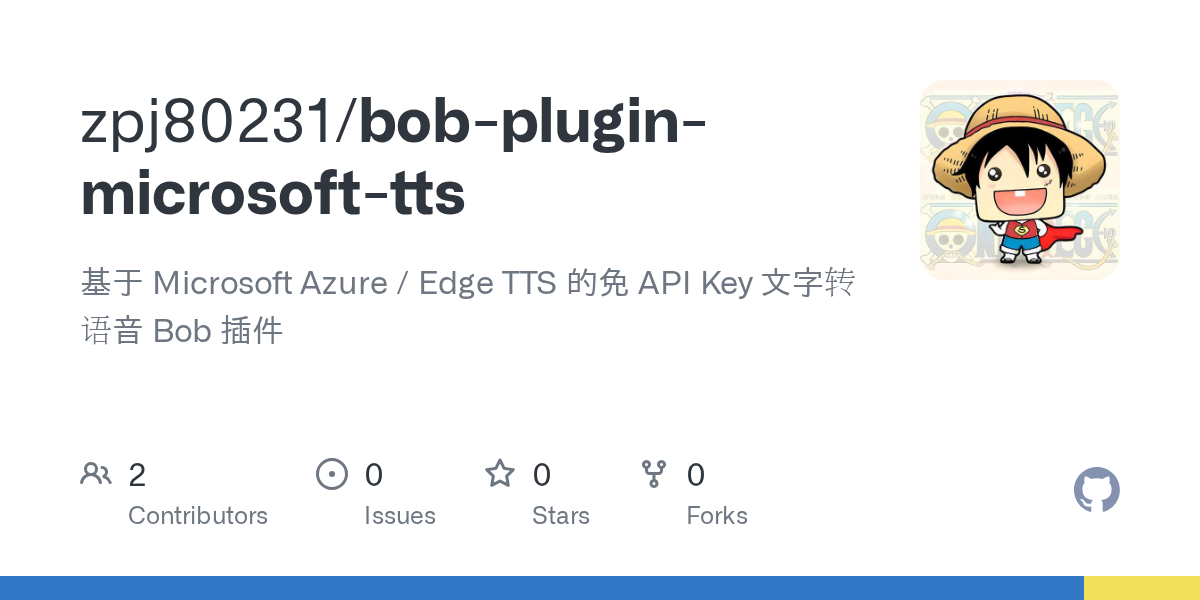Open the GitHub Octocat logo

[x=1097, y=490]
